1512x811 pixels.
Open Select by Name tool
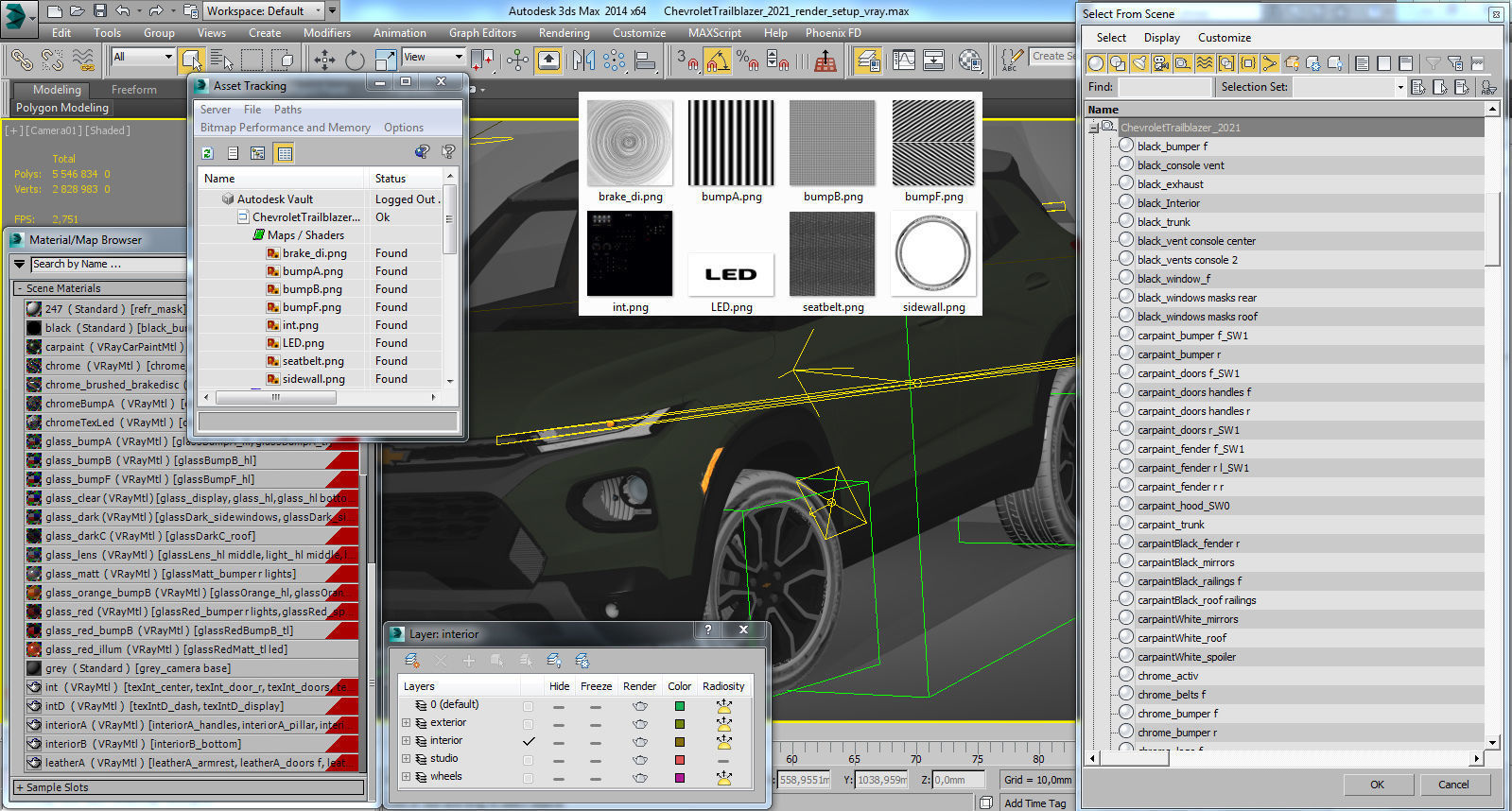click(222, 60)
